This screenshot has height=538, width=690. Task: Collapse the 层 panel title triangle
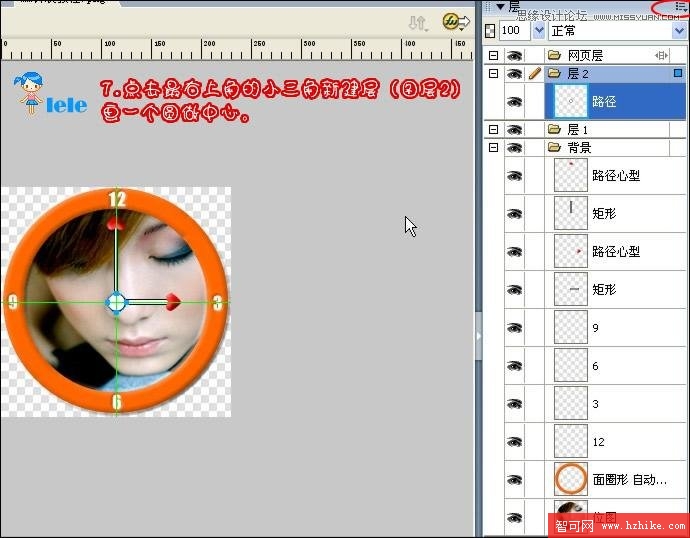pyautogui.click(x=500, y=7)
